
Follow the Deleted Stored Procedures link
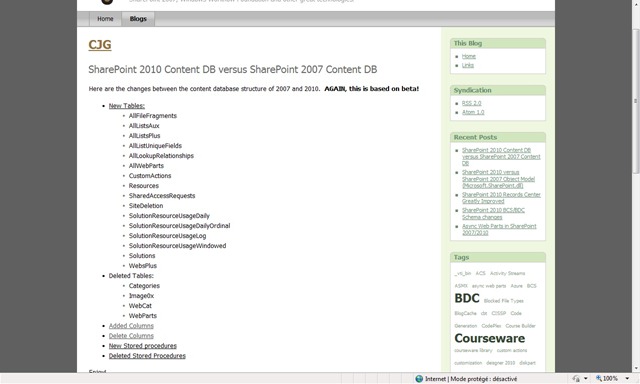point(147,356)
